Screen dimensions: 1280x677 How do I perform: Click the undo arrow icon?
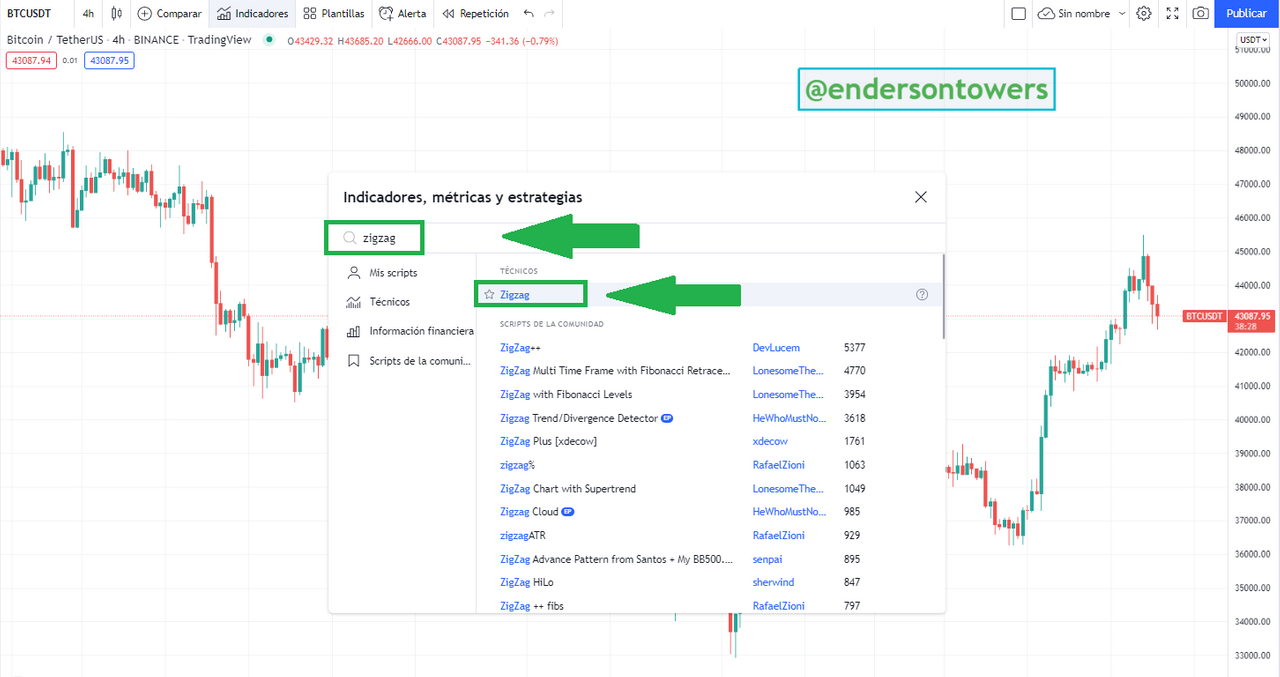(528, 14)
